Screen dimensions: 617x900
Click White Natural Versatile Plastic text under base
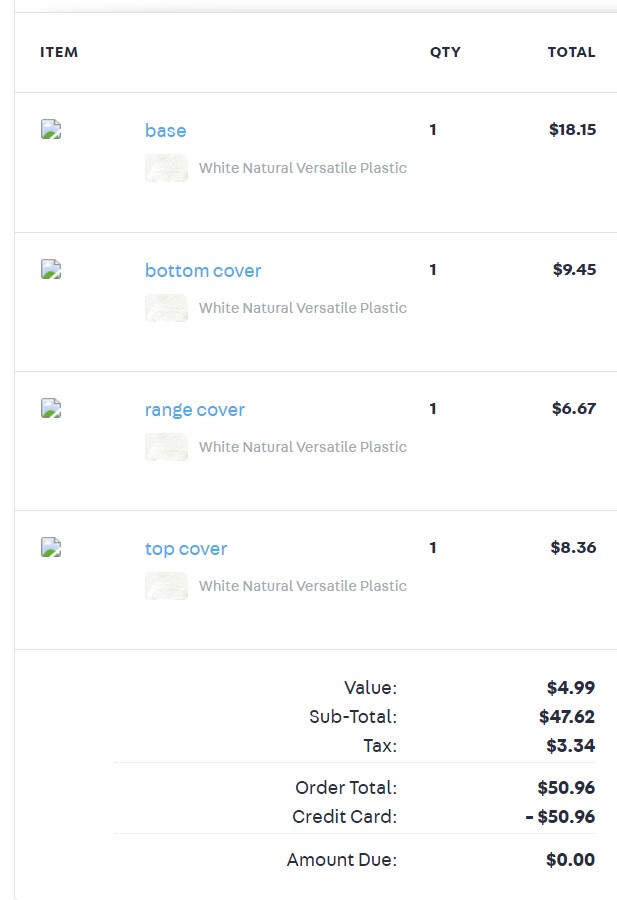[x=302, y=168]
